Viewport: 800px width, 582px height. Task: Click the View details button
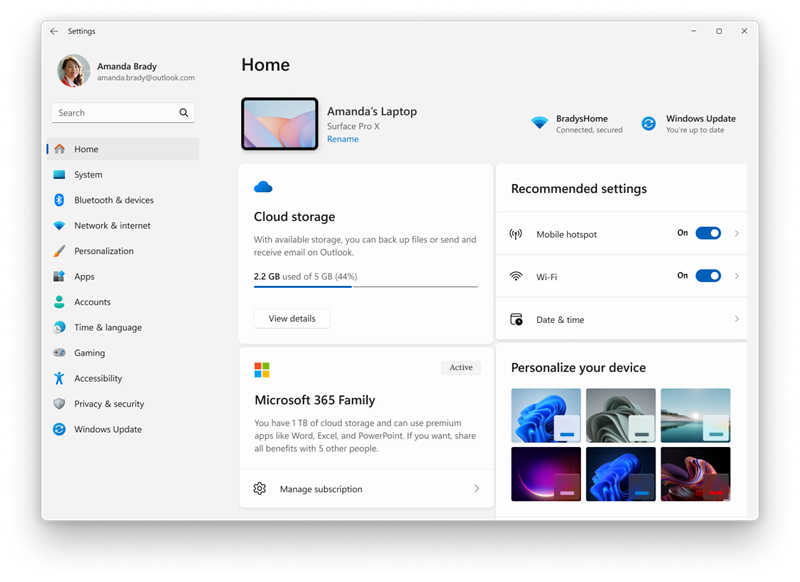point(292,319)
